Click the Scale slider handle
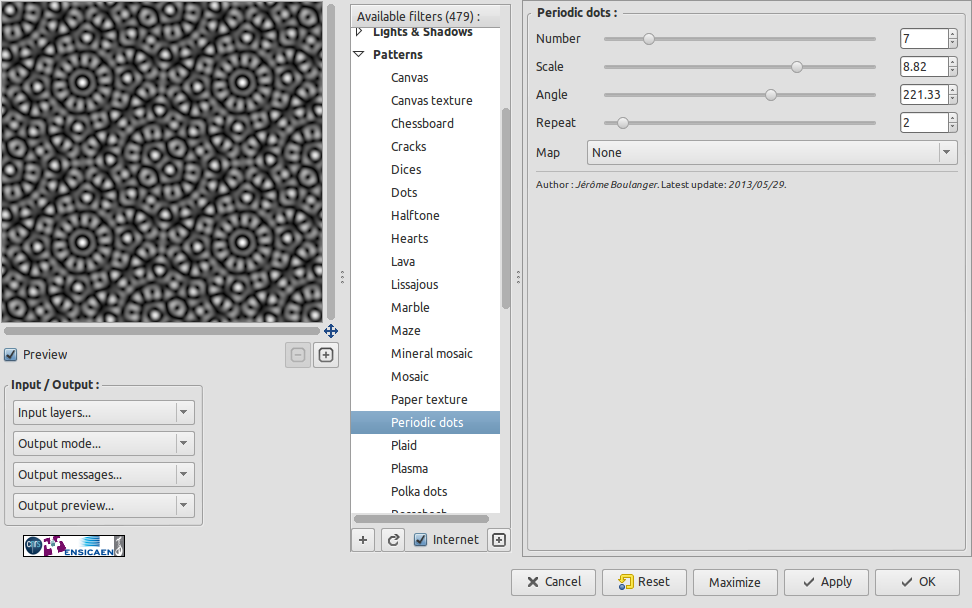The height and width of the screenshot is (608, 972). click(797, 67)
